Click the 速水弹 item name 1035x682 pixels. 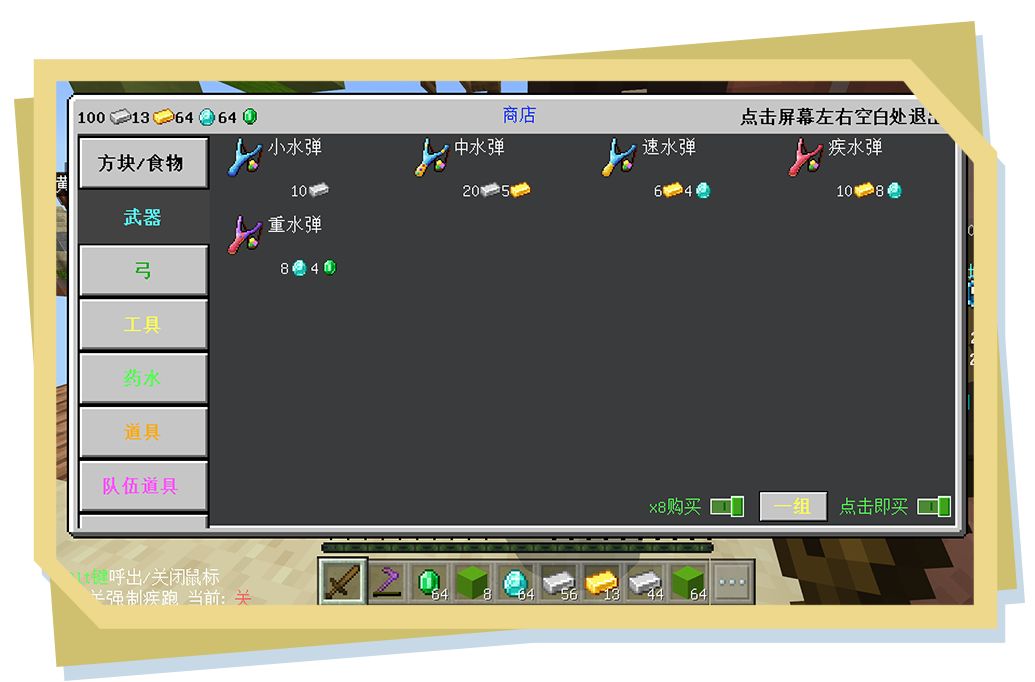coord(669,147)
